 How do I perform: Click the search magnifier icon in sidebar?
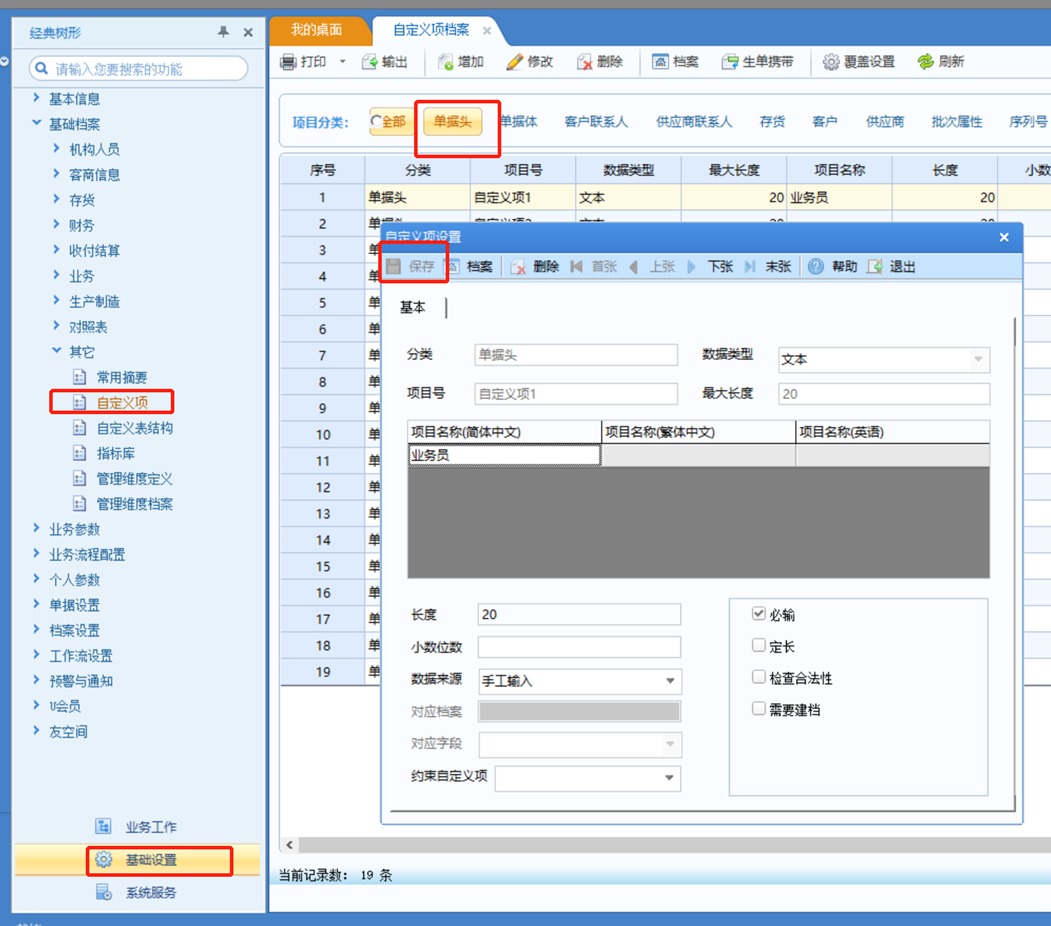click(42, 68)
